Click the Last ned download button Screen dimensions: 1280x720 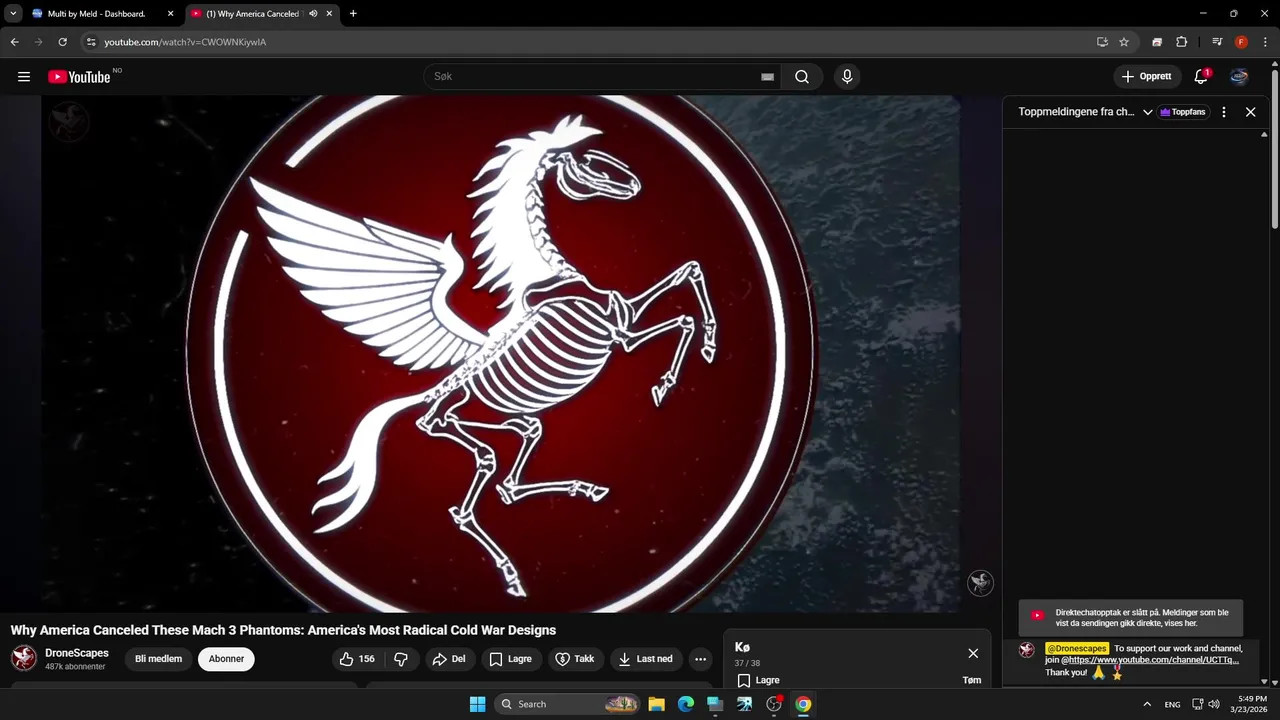coord(645,659)
